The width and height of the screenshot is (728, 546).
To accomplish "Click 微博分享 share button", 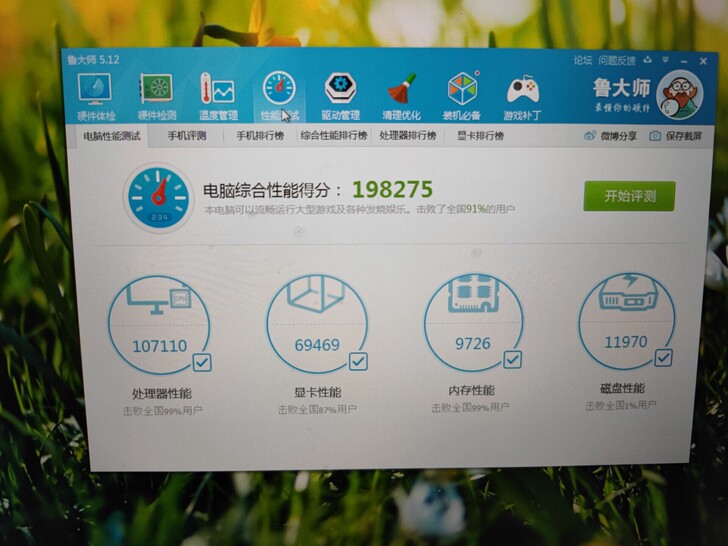I will point(611,136).
